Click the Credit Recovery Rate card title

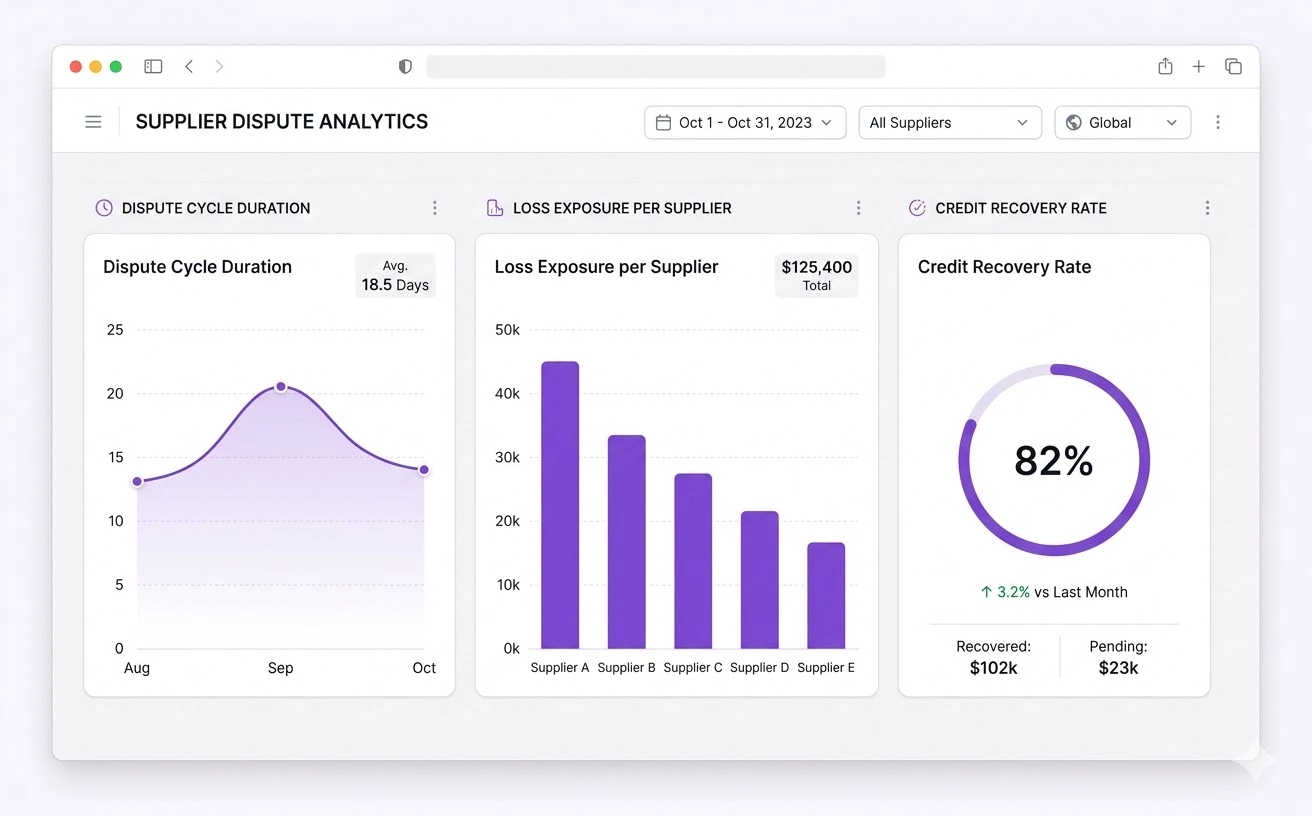pos(1004,267)
